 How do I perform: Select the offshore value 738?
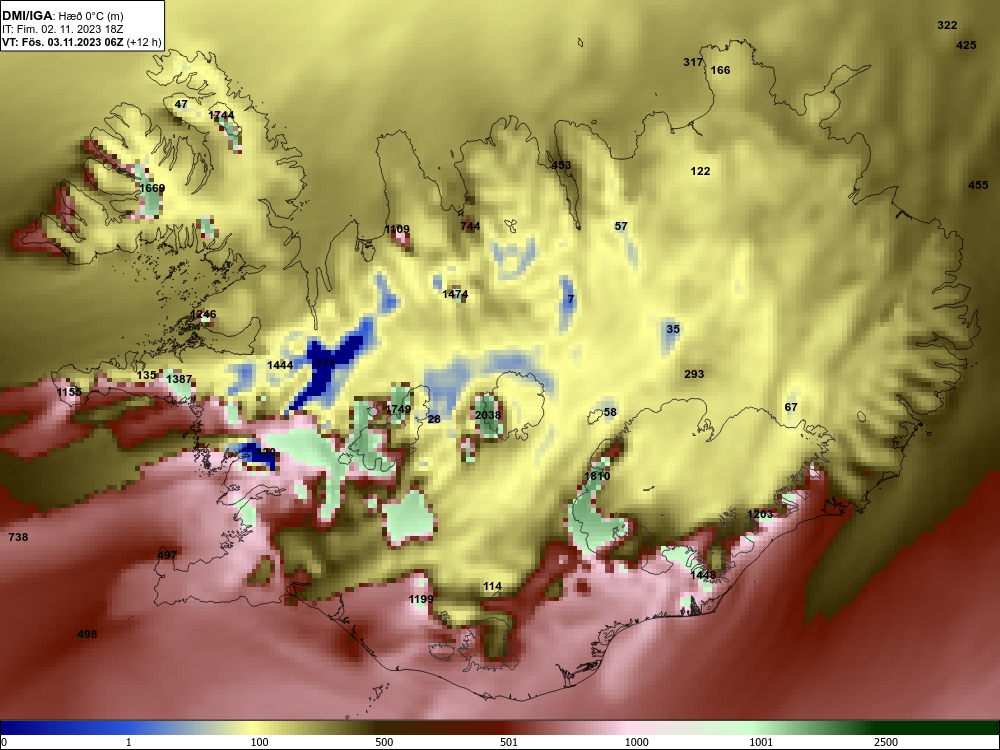(18, 537)
